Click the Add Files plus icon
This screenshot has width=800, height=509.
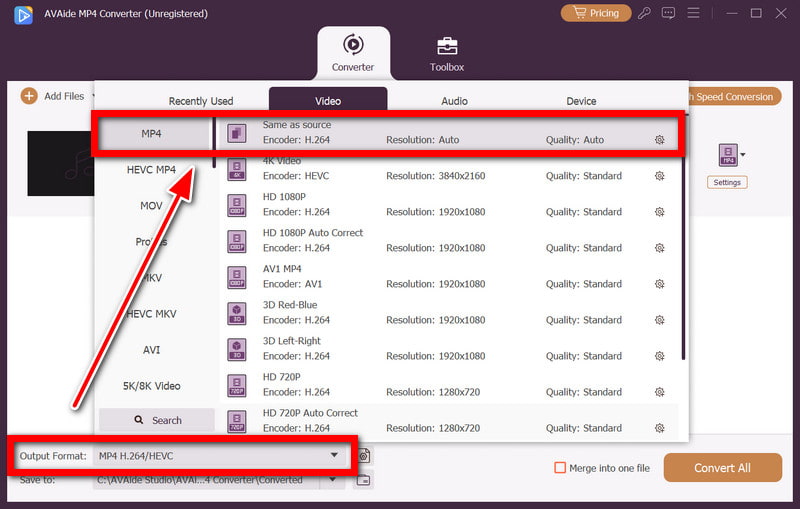coord(29,96)
